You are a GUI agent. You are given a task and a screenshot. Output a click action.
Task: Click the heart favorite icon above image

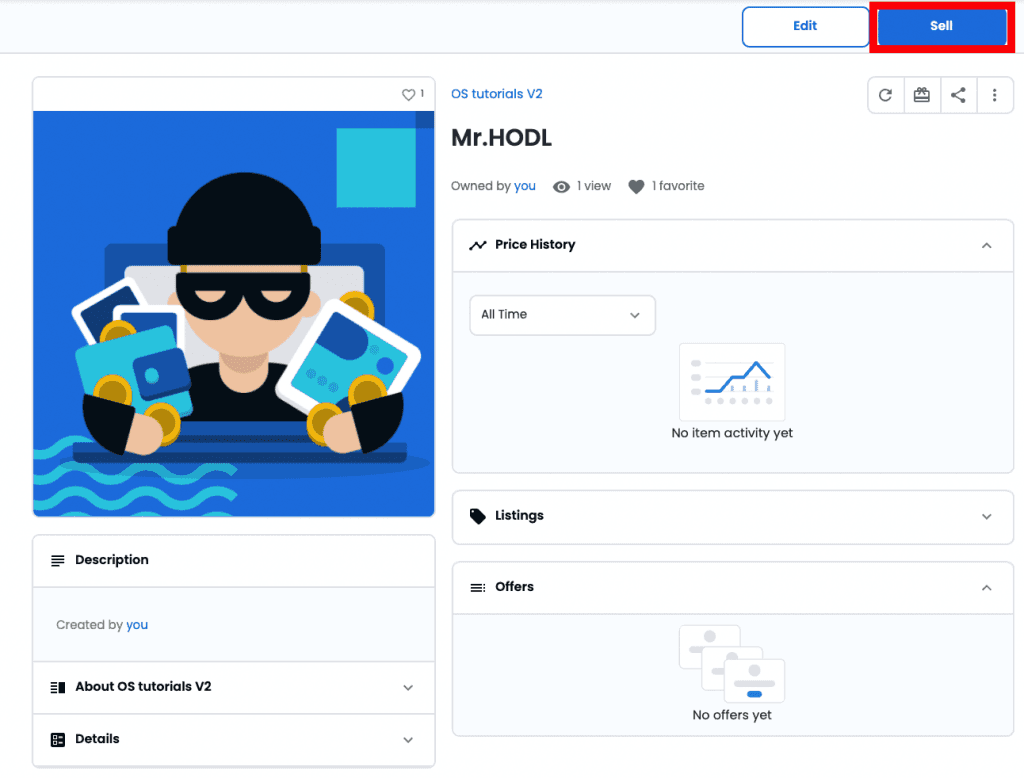point(408,95)
